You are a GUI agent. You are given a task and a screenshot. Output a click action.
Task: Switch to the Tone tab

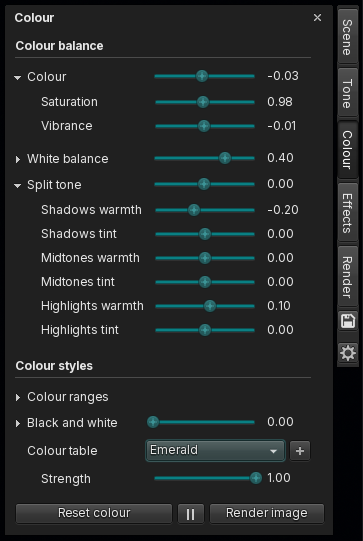point(347,93)
